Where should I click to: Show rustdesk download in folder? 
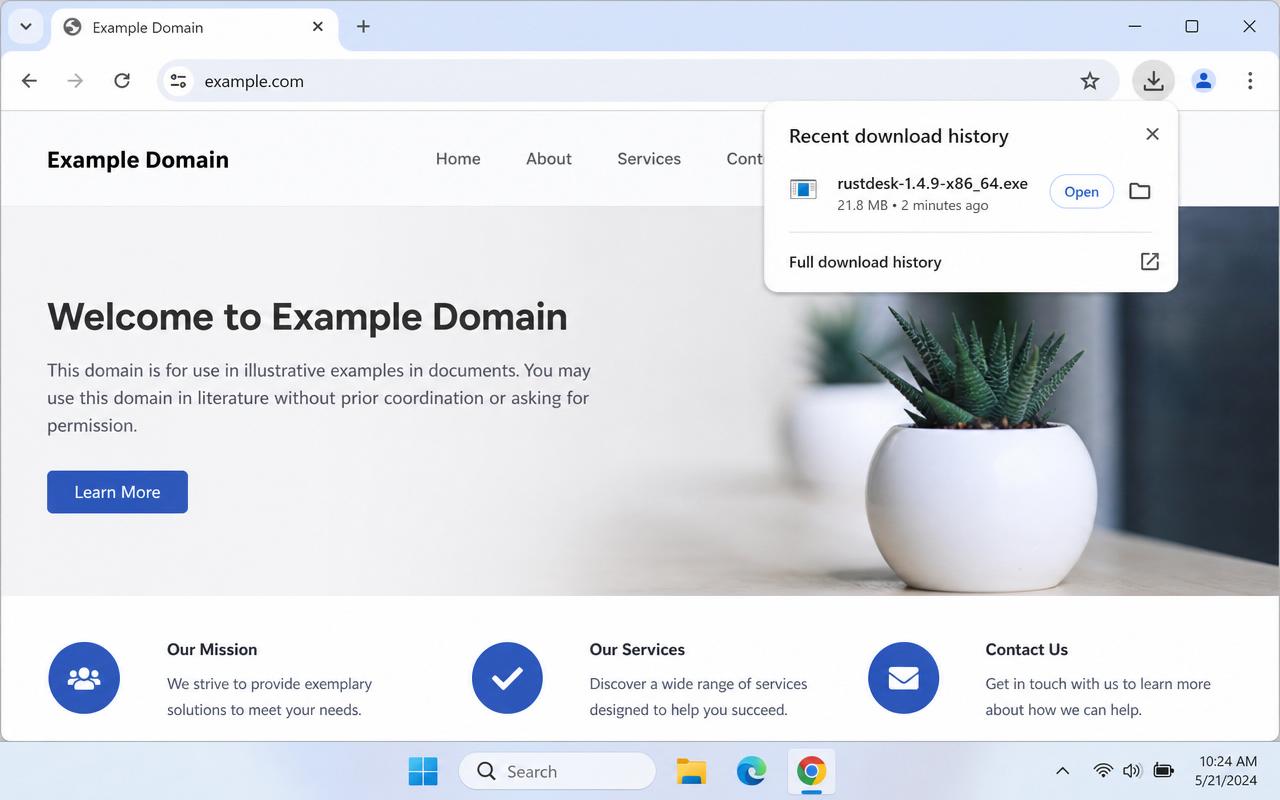(x=1140, y=191)
